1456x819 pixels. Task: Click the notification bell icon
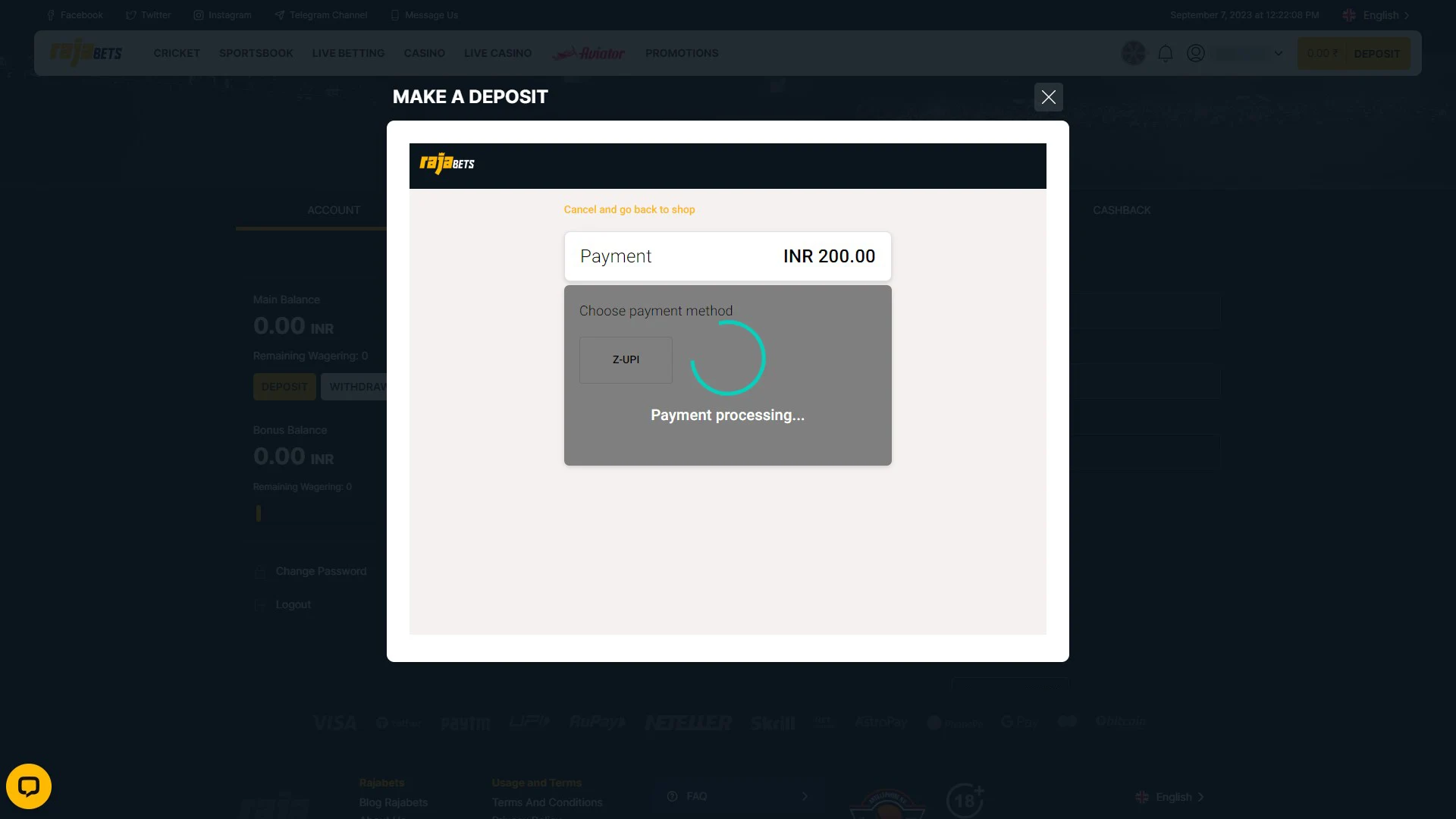point(1165,53)
